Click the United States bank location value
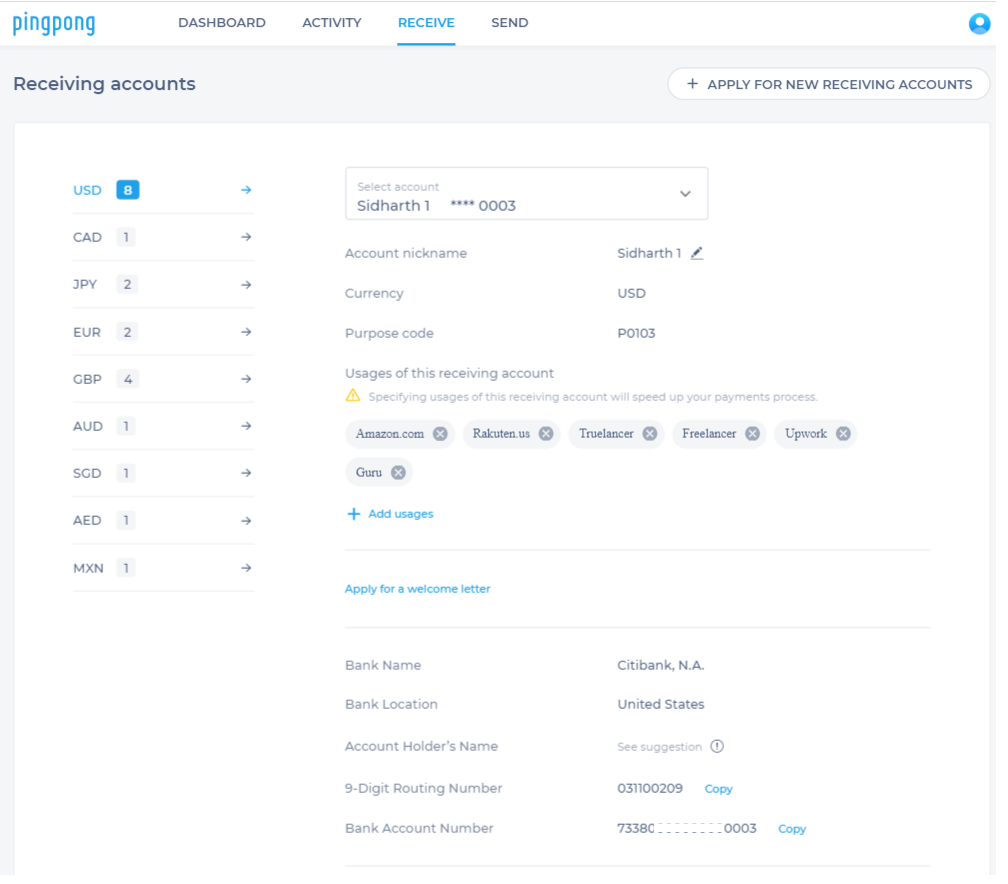Image resolution: width=1008 pixels, height=884 pixels. (x=661, y=705)
